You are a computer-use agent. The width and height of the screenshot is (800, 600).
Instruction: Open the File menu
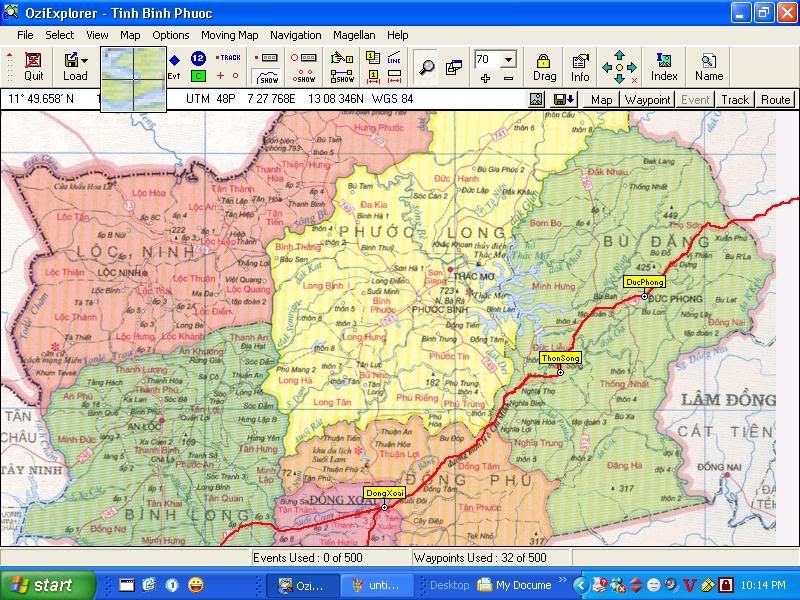(x=25, y=35)
